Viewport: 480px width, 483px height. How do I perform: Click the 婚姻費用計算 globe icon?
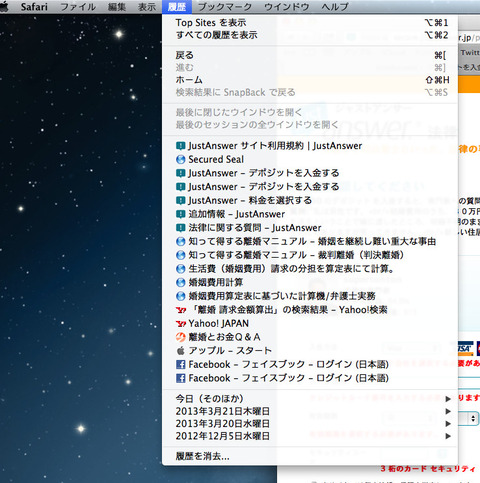coord(180,282)
